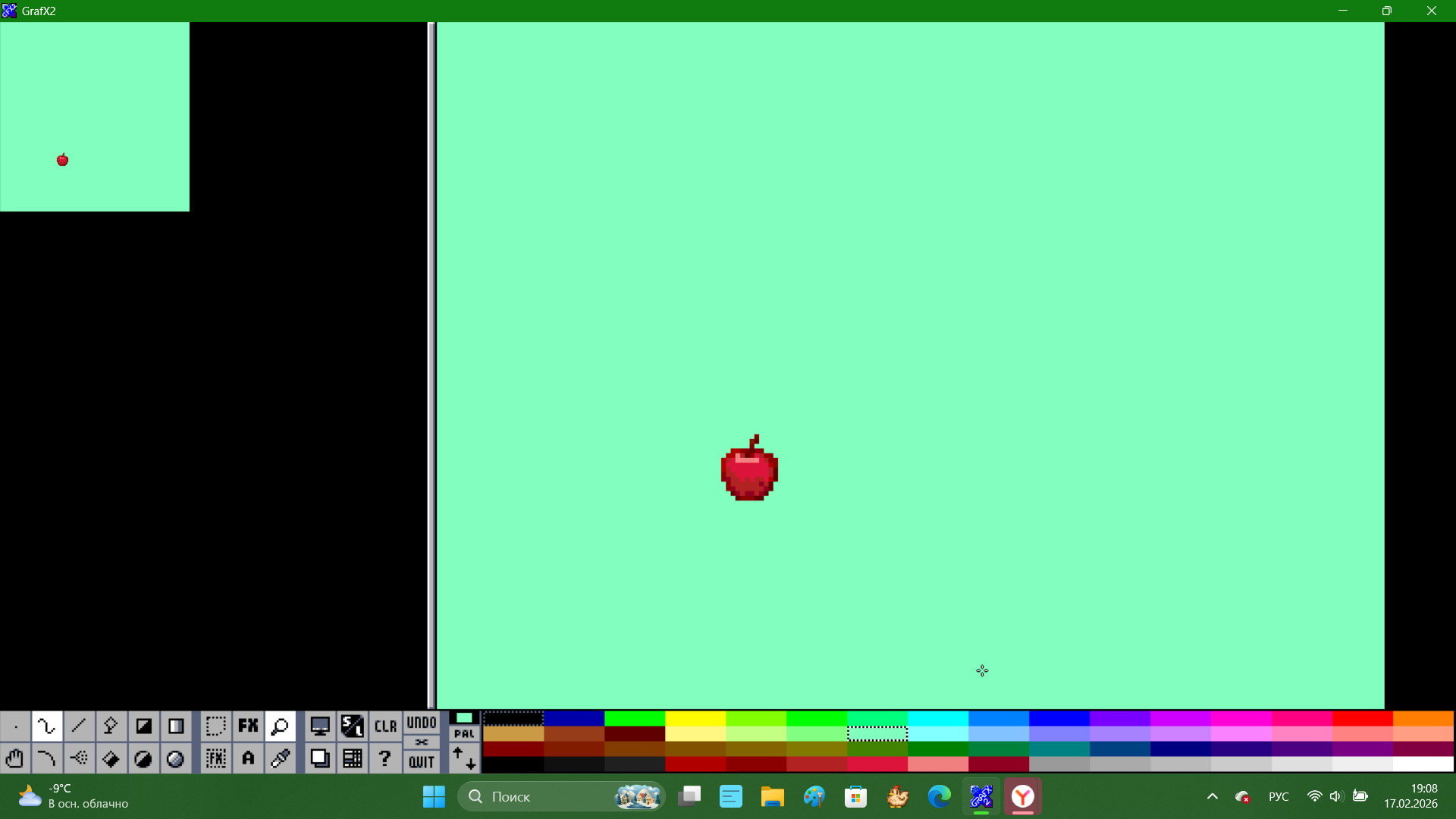Select the hand scroll tool
Image resolution: width=1456 pixels, height=819 pixels.
click(14, 758)
